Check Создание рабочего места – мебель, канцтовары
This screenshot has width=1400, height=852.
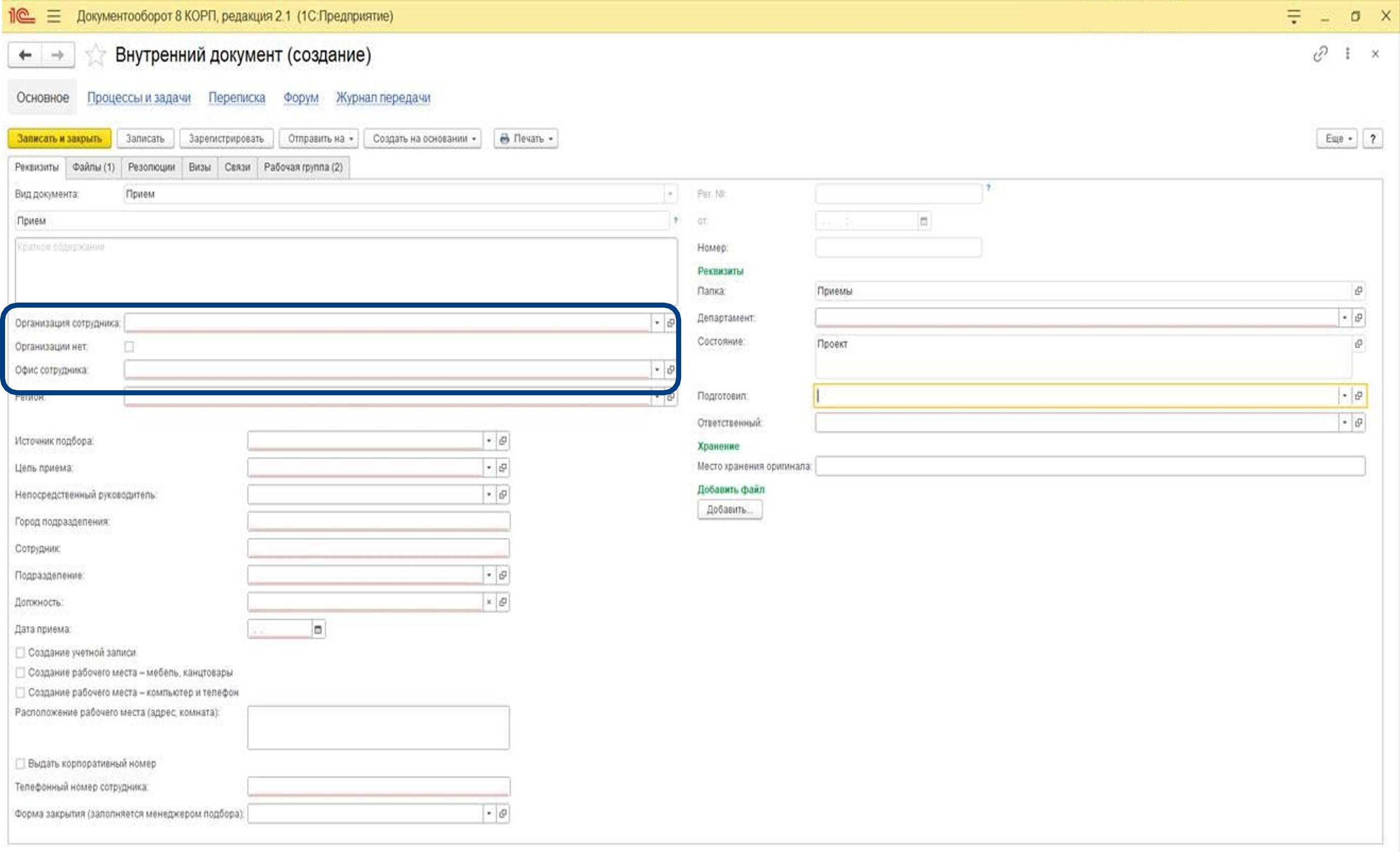click(20, 672)
